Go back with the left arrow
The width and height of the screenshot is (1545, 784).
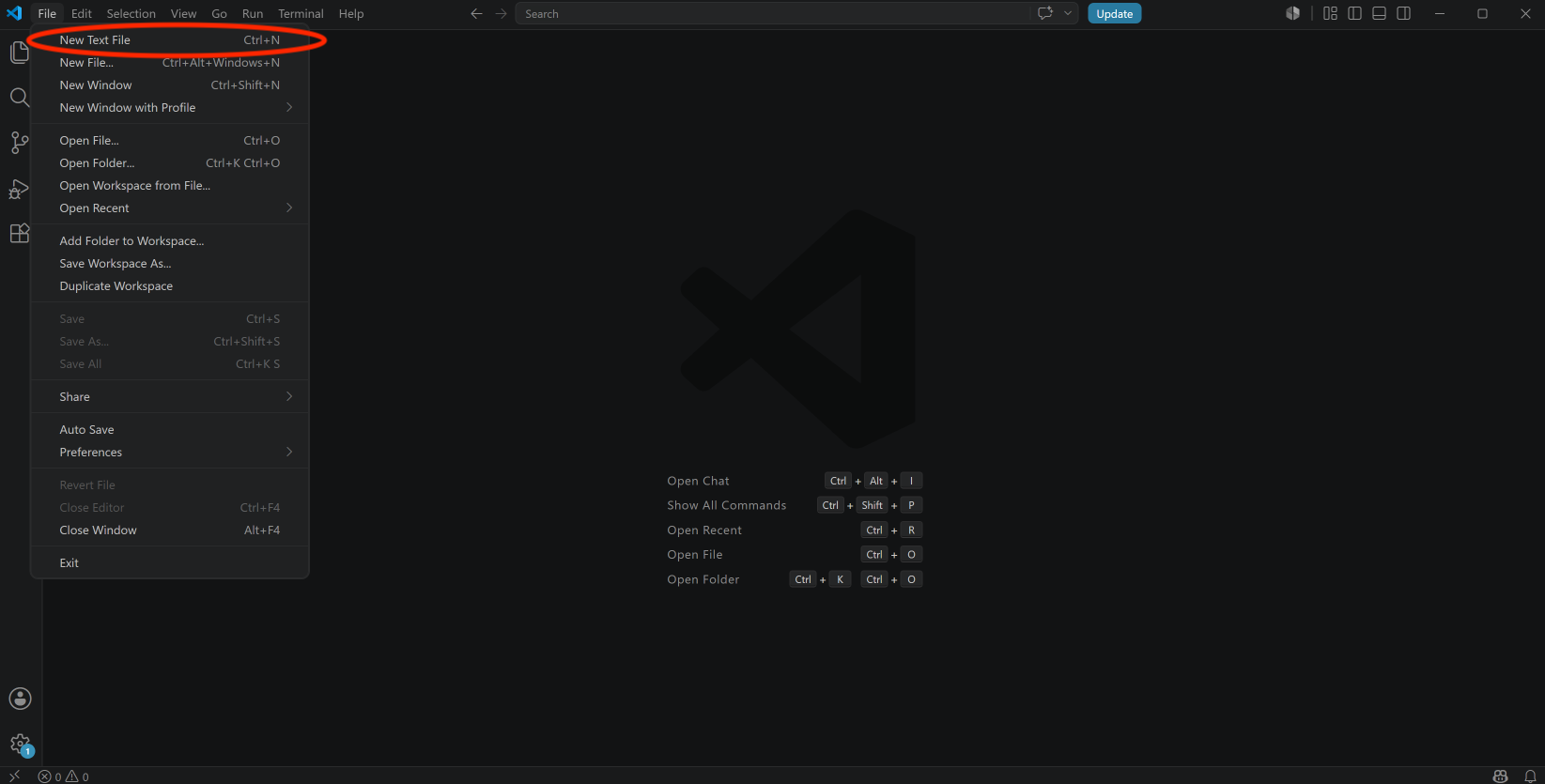tap(476, 13)
